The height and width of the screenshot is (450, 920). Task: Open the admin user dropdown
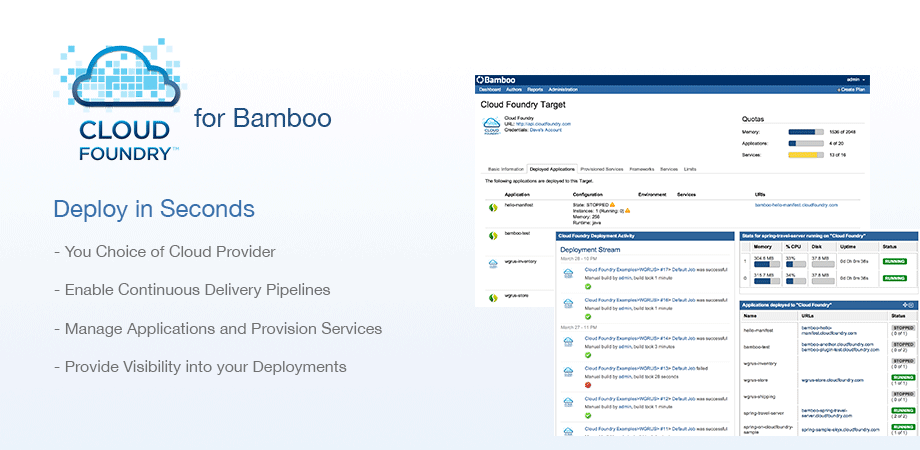click(x=856, y=79)
